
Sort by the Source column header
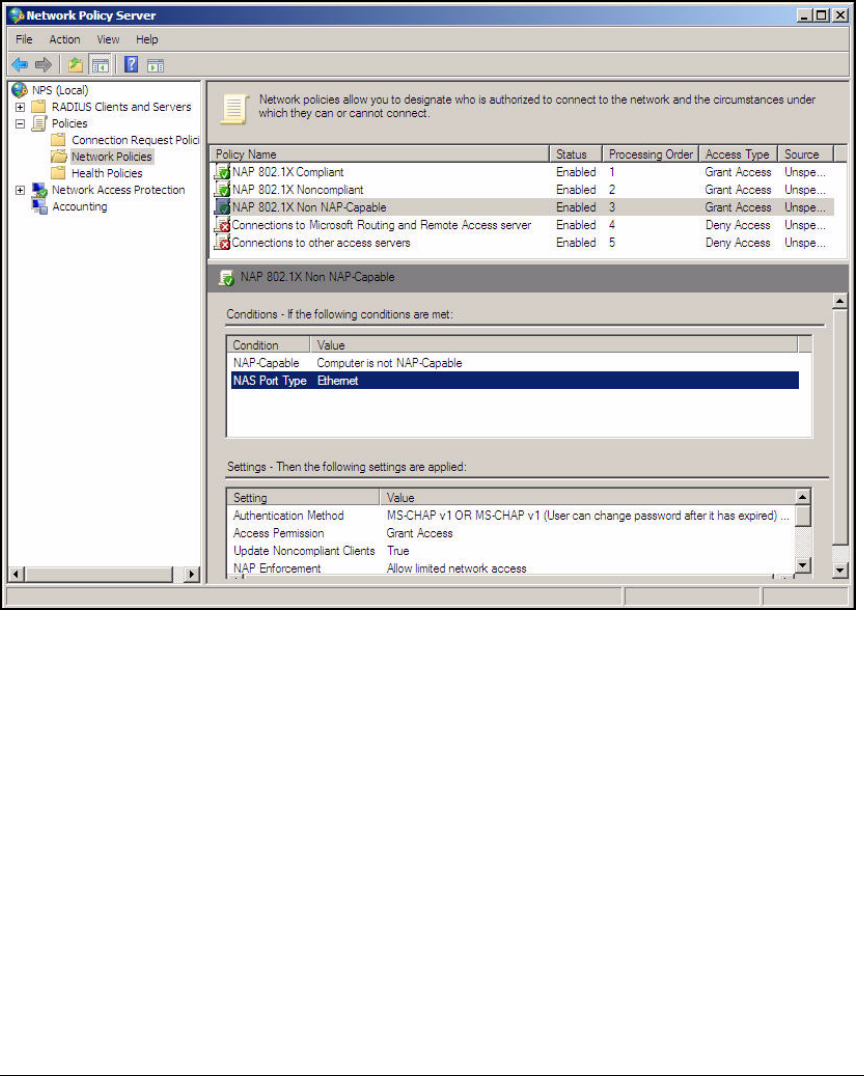(806, 154)
